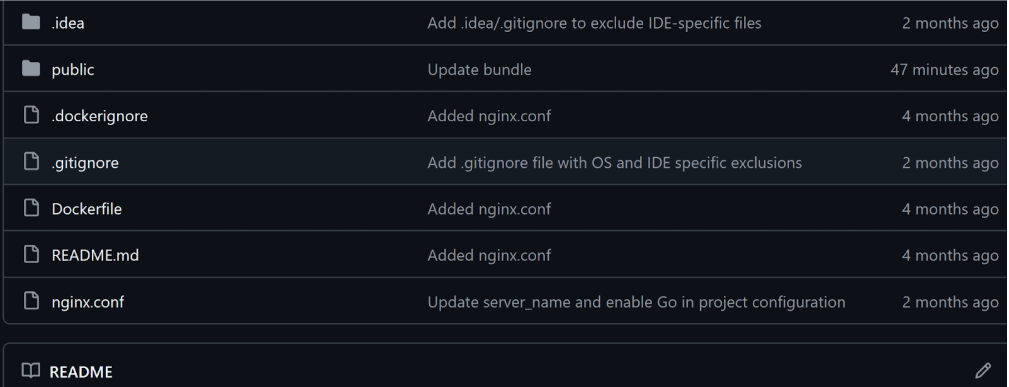Edit README using the pencil icon
Screen dimensions: 1009x387
pyautogui.click(x=983, y=370)
